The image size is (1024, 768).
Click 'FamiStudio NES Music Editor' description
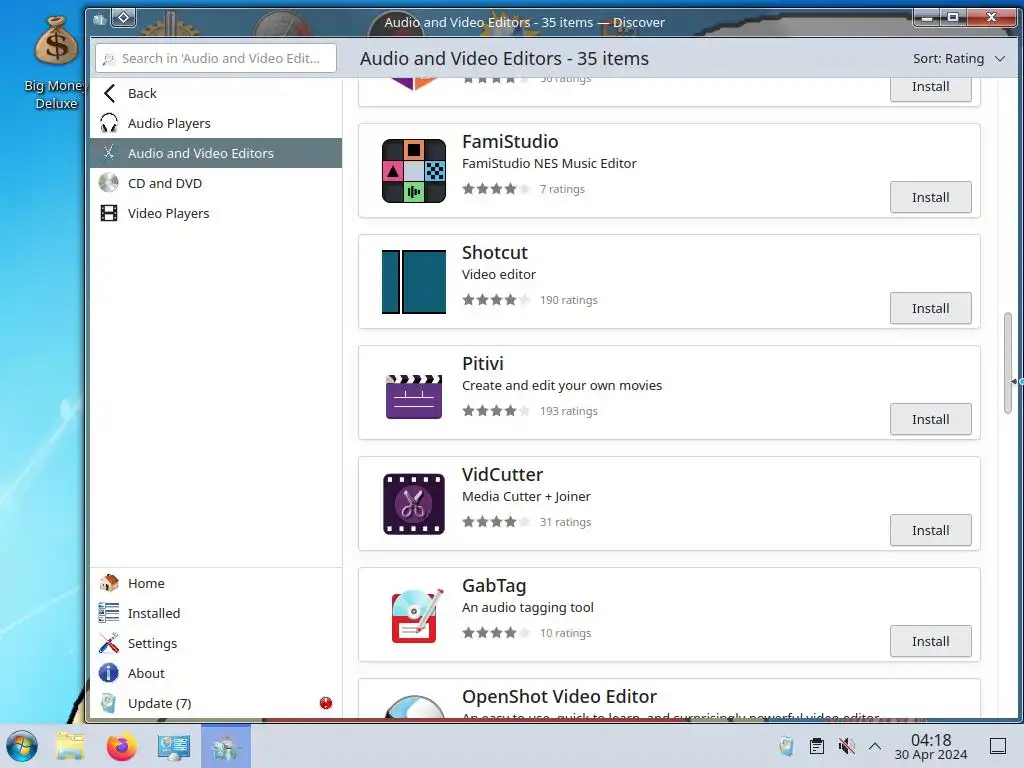549,163
